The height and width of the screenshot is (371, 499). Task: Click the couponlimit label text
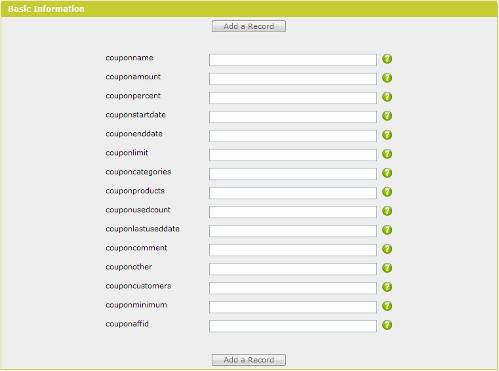tap(127, 153)
